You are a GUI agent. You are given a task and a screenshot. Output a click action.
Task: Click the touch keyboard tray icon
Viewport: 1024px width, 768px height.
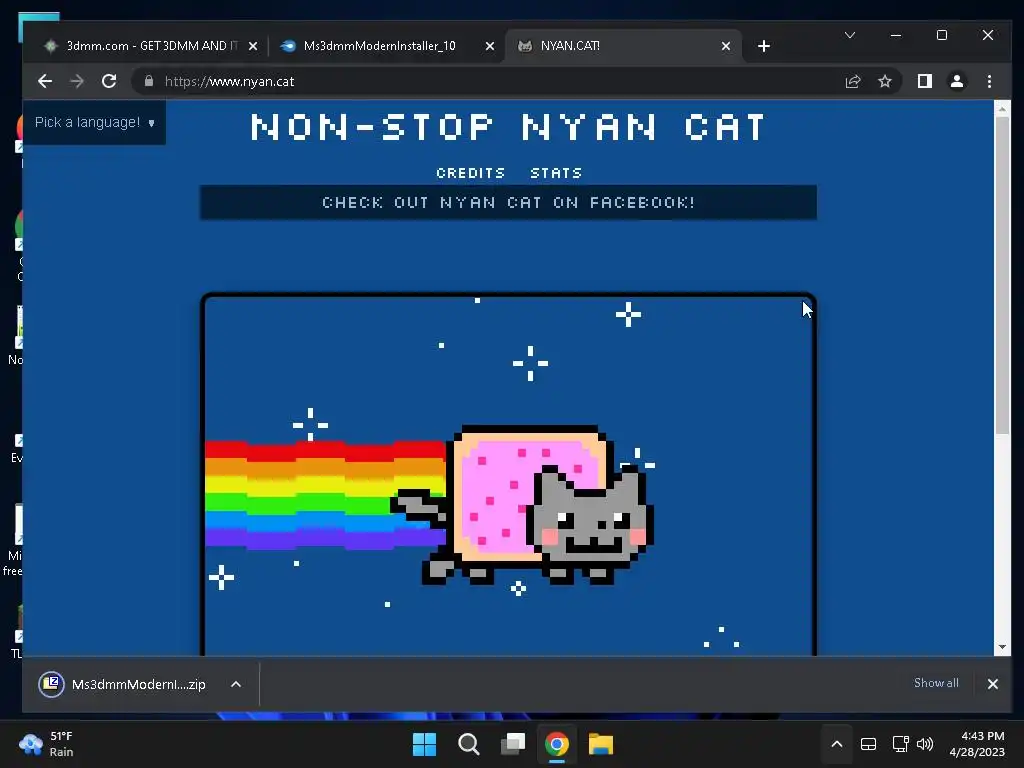point(868,744)
